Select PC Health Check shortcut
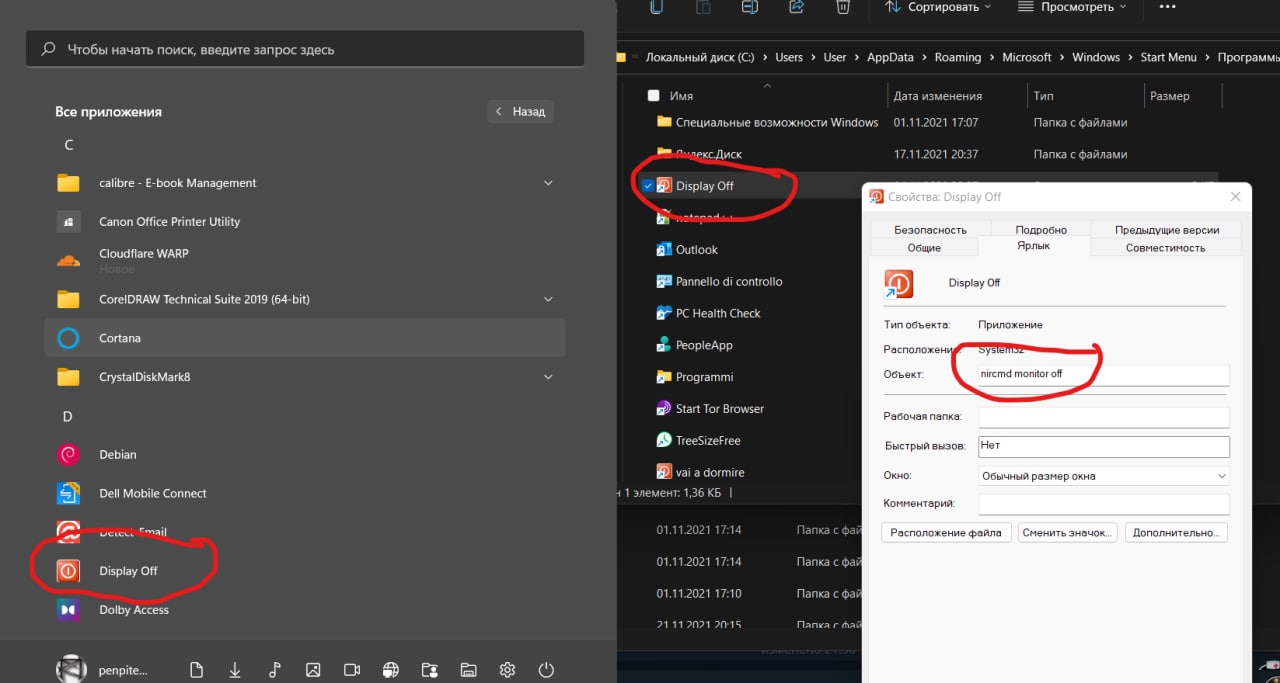1280x683 pixels. [718, 313]
